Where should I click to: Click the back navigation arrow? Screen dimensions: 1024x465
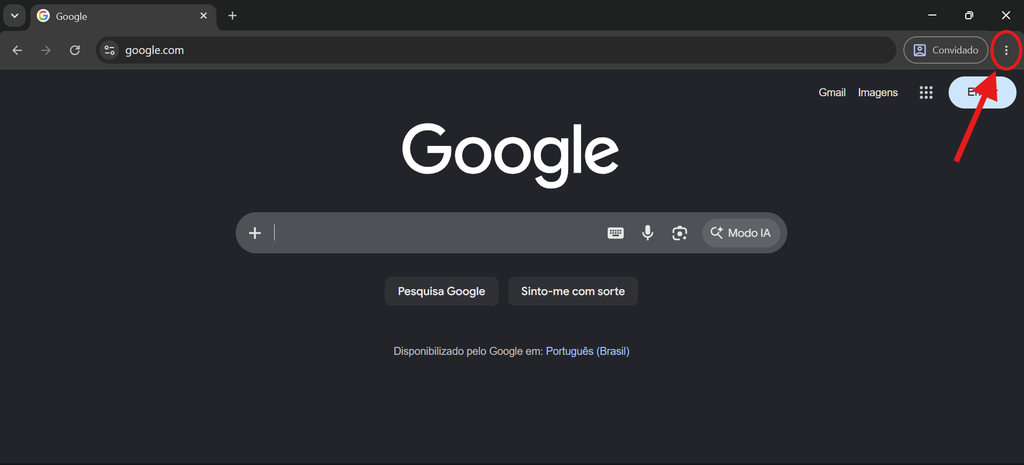click(x=17, y=50)
